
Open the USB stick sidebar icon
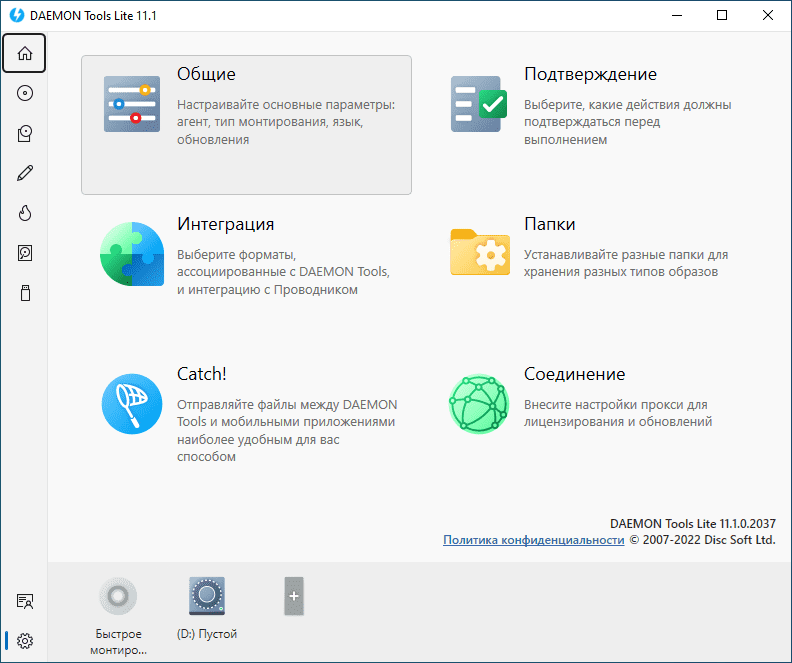tap(25, 293)
